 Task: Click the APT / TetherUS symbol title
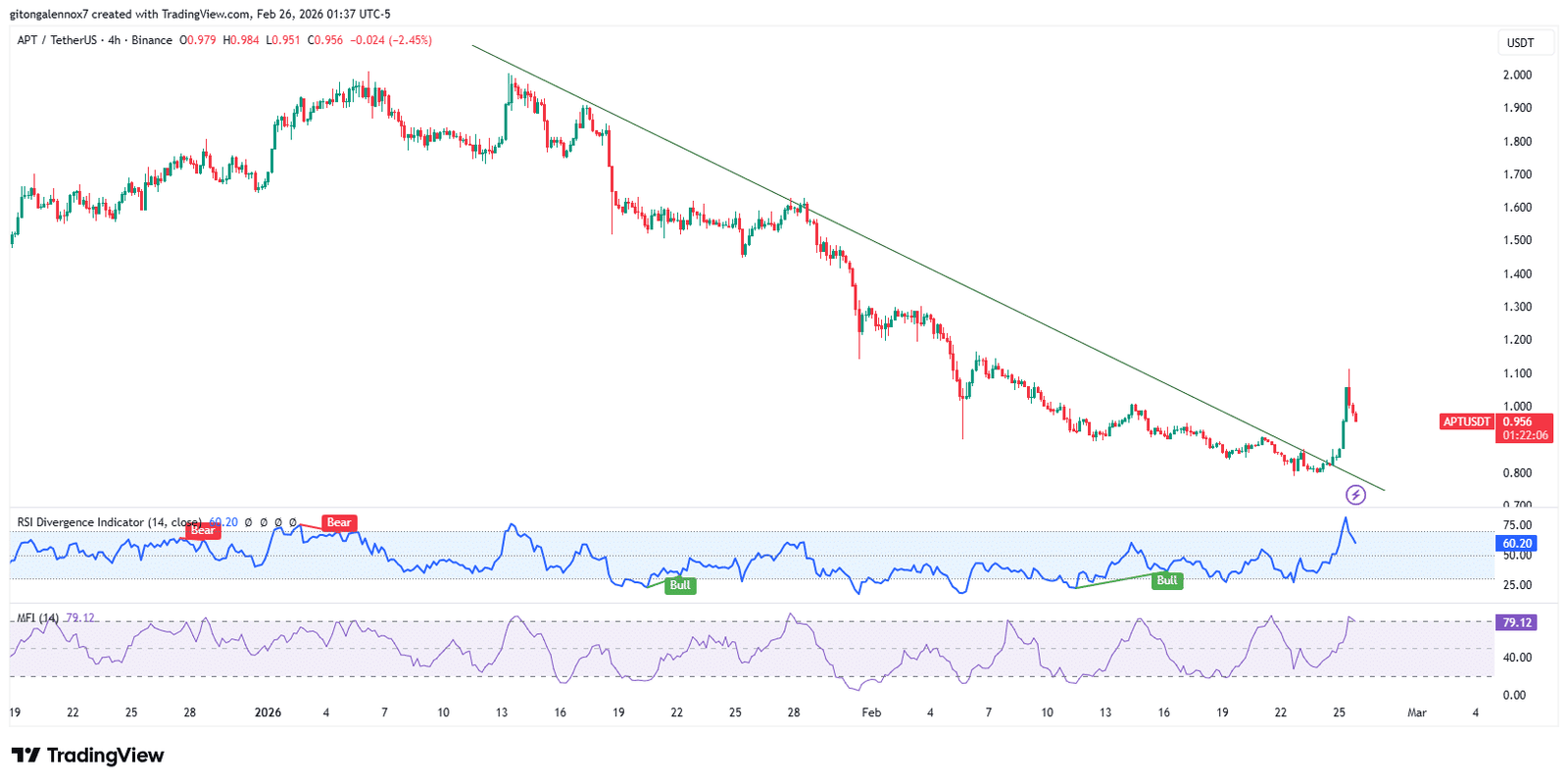[57, 40]
